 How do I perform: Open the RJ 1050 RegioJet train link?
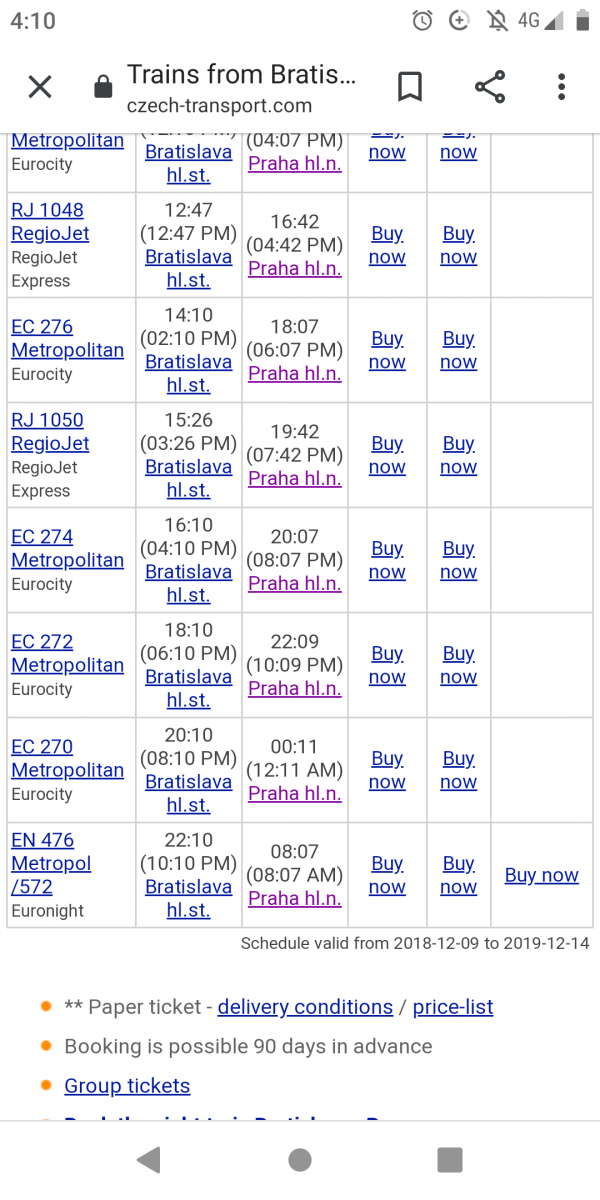tap(50, 432)
